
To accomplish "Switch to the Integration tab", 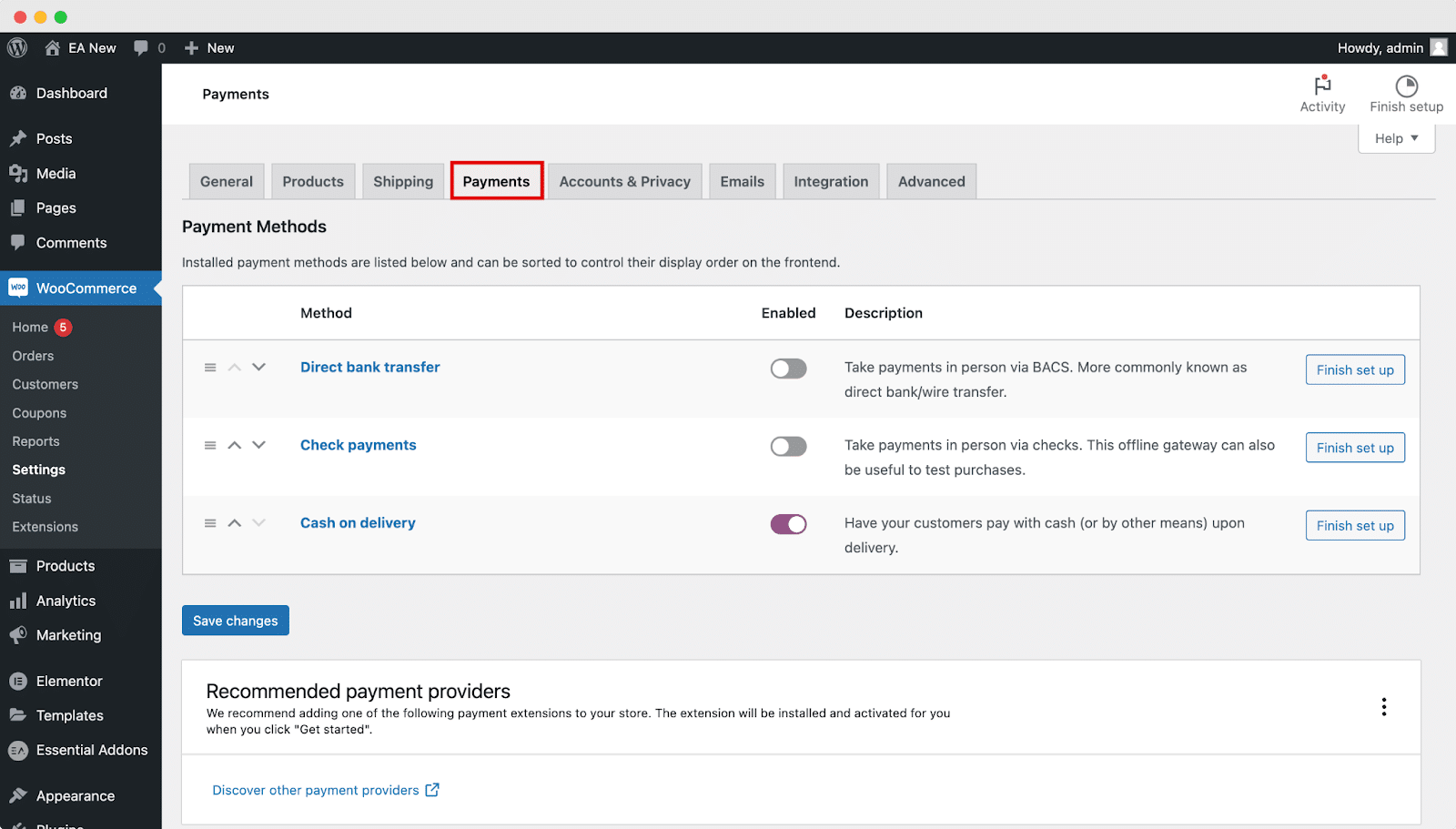I will coord(831,181).
